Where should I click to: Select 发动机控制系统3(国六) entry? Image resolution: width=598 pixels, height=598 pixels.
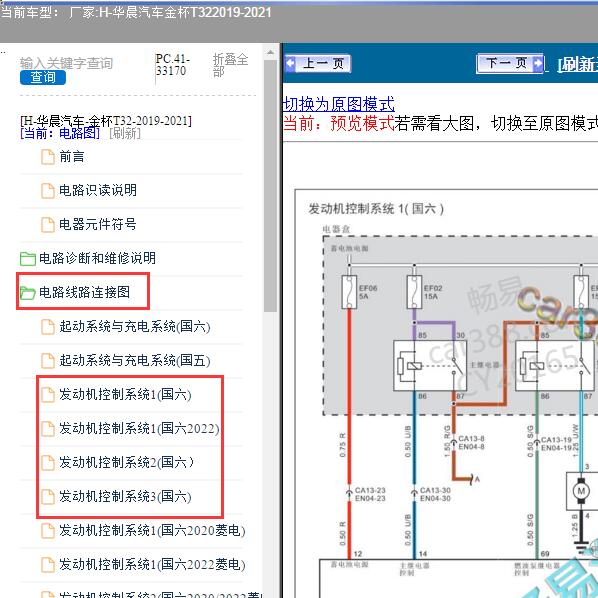125,497
